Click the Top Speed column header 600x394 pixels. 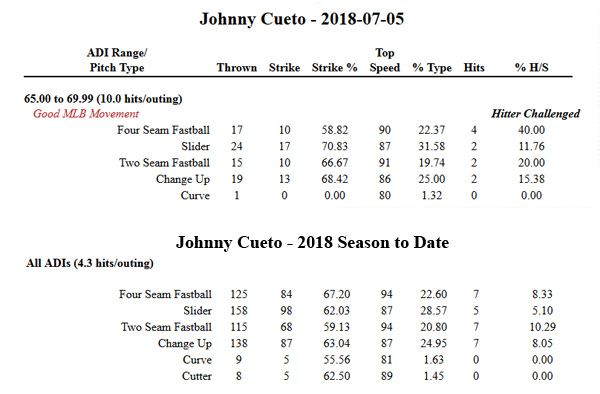point(385,60)
